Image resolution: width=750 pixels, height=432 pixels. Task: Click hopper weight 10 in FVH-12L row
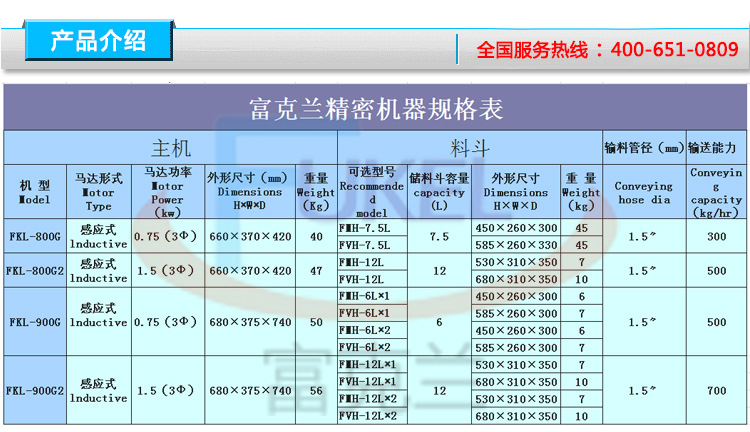click(582, 279)
